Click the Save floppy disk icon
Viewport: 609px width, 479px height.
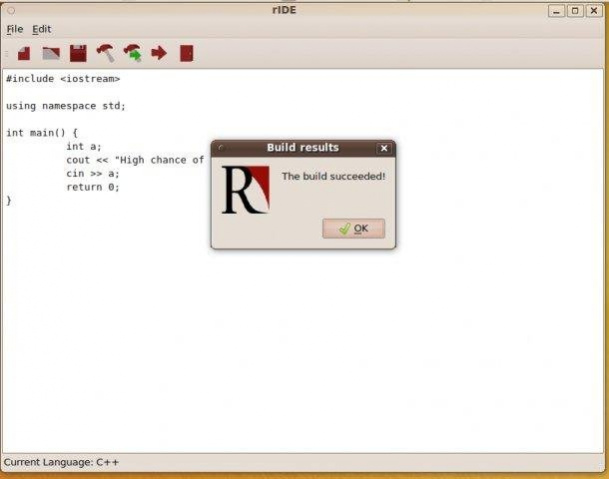[x=78, y=53]
